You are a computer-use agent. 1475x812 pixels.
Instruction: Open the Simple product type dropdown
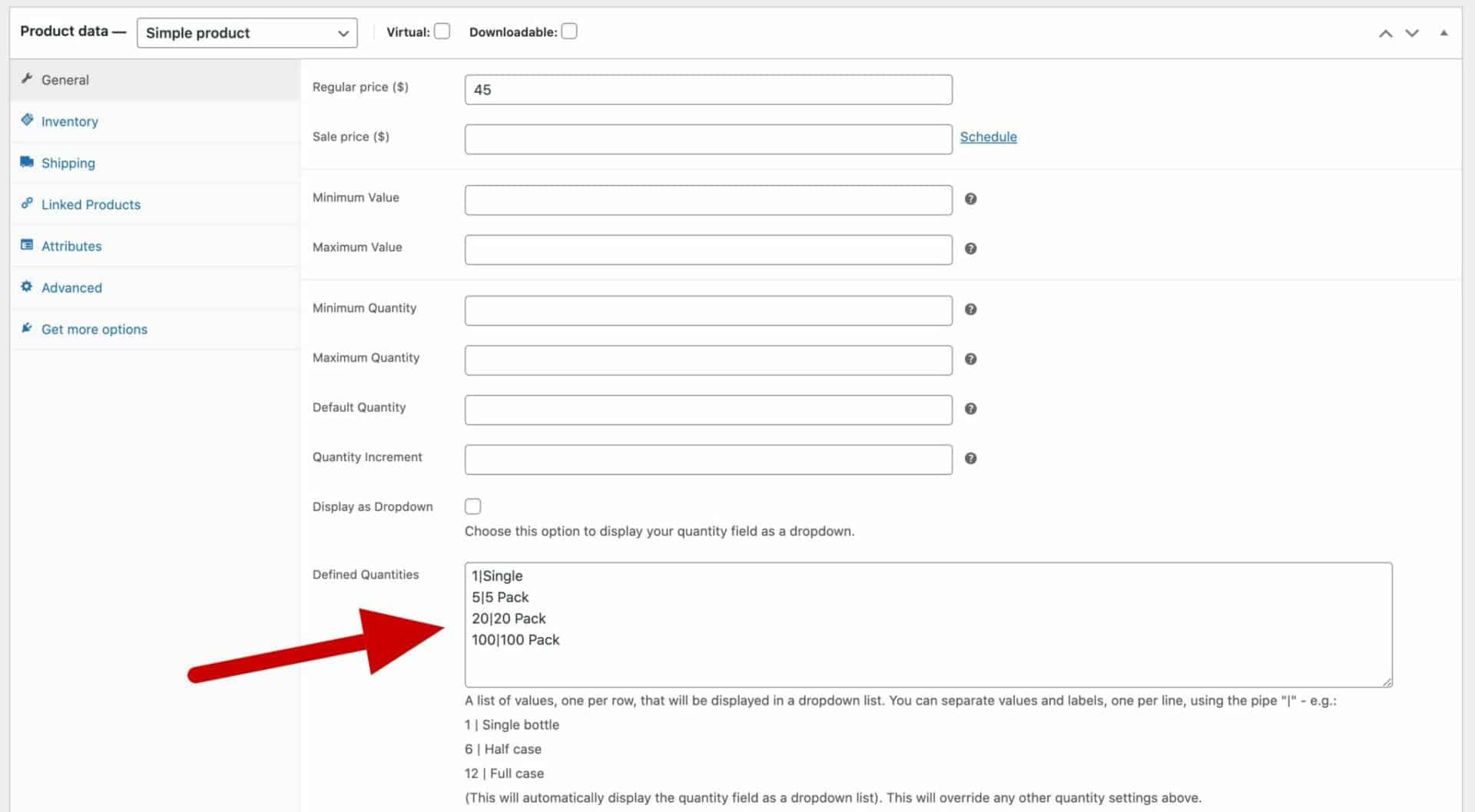pos(247,33)
